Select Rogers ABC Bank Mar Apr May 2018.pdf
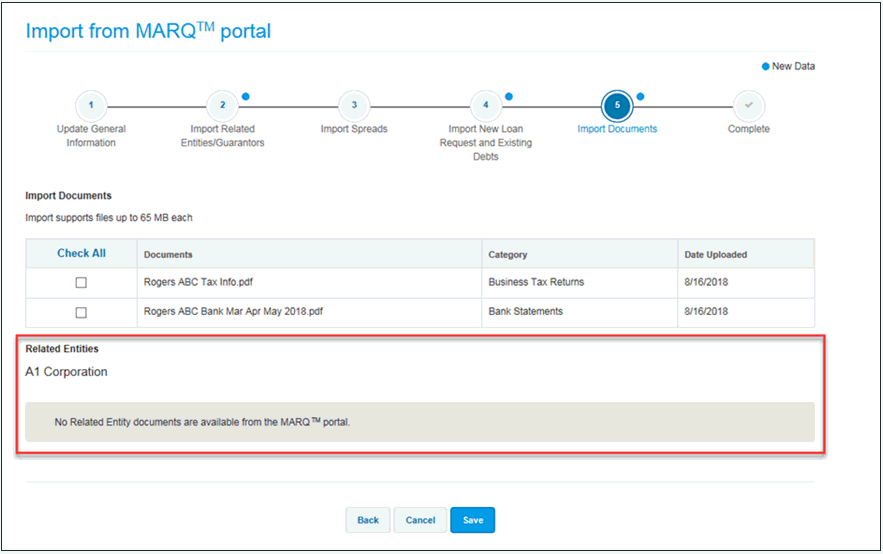 (233, 311)
